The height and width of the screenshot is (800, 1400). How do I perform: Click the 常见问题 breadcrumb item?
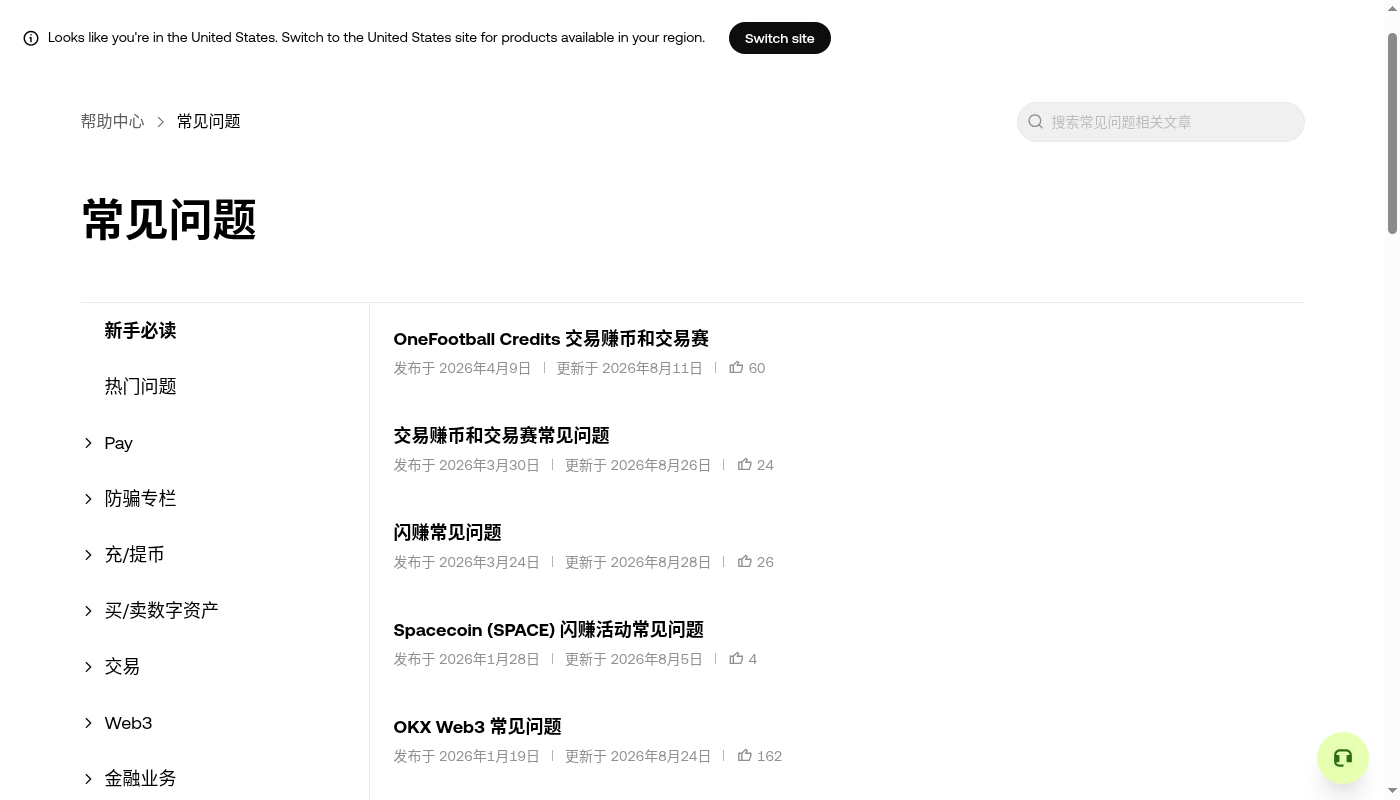(209, 121)
